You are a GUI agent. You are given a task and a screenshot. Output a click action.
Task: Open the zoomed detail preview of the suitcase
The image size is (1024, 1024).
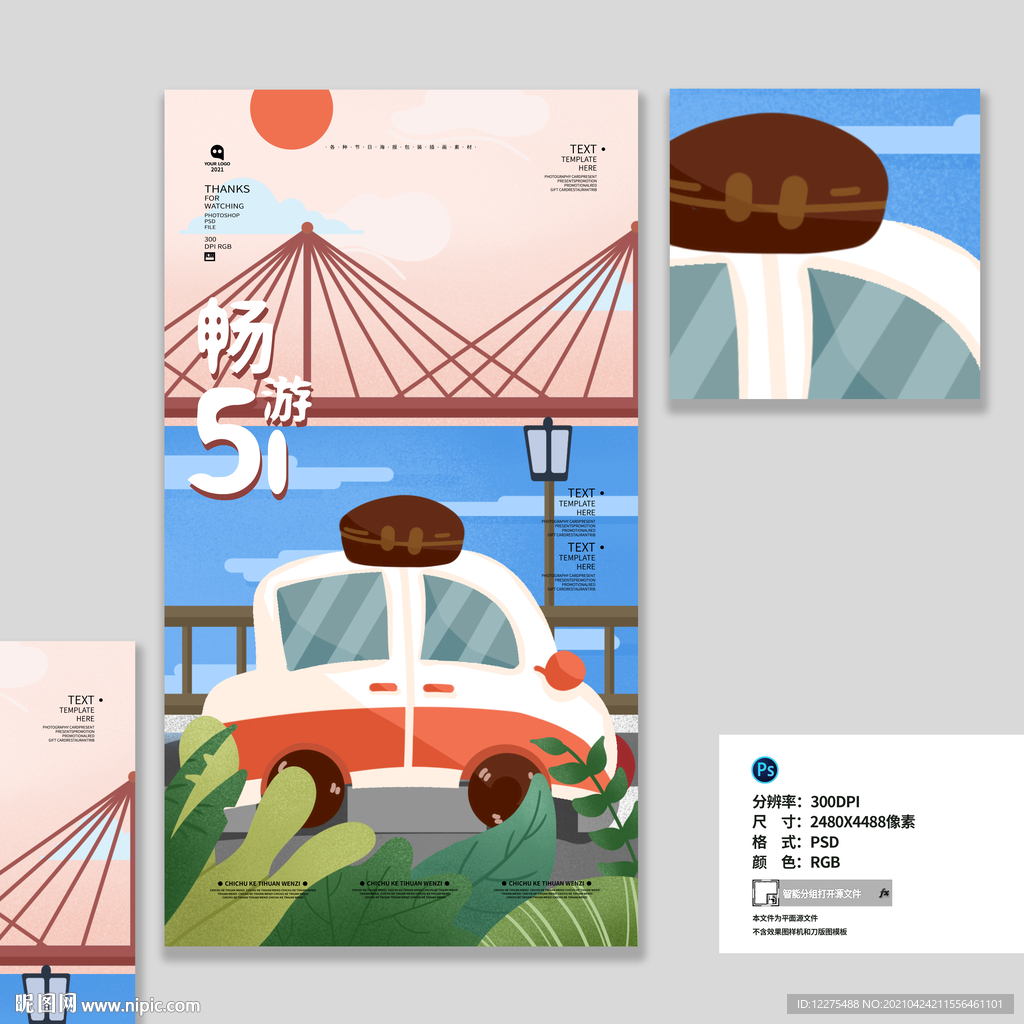click(824, 244)
